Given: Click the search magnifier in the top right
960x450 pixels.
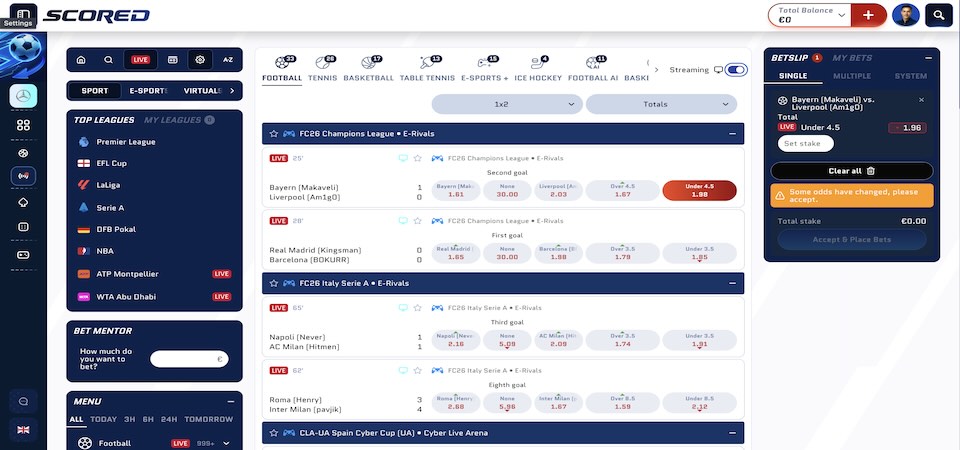Looking at the screenshot, I should point(939,15).
